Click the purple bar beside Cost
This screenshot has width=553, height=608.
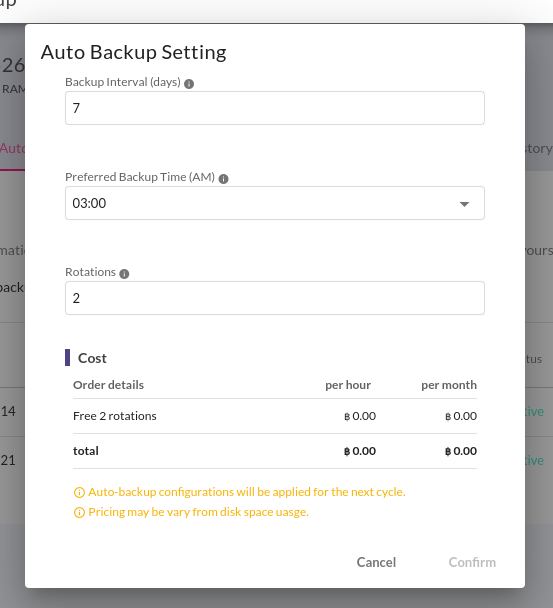tap(67, 358)
